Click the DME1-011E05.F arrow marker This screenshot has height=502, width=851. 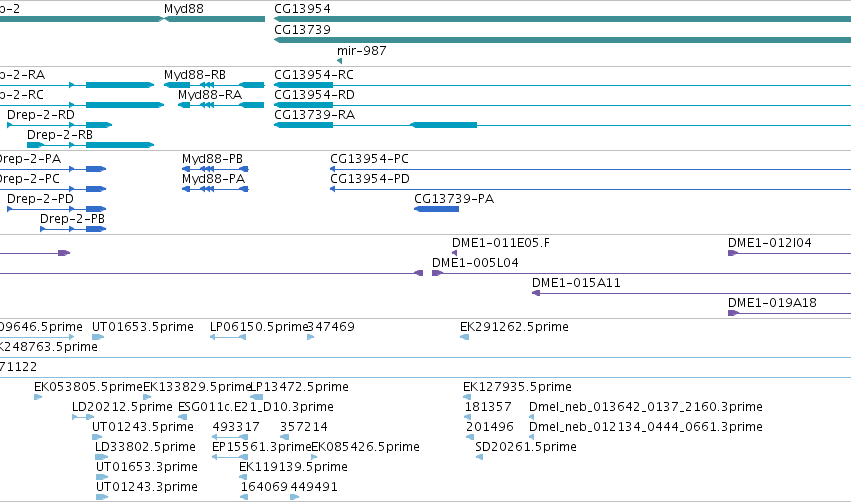(x=454, y=253)
